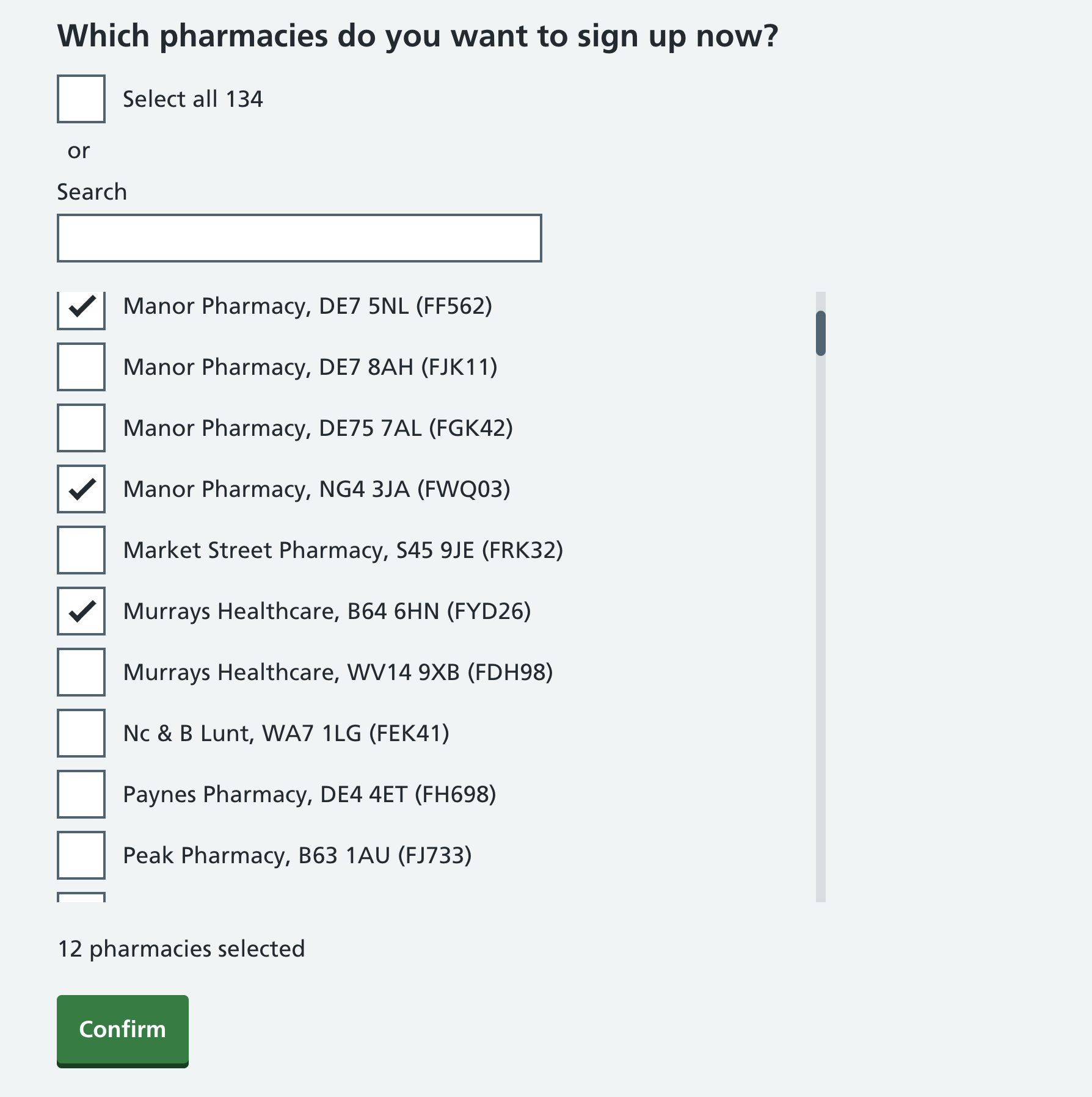Check Murrays Healthcare, WV14 9XB (FDH98)
Screen dimensions: 1092x1097
click(x=81, y=673)
